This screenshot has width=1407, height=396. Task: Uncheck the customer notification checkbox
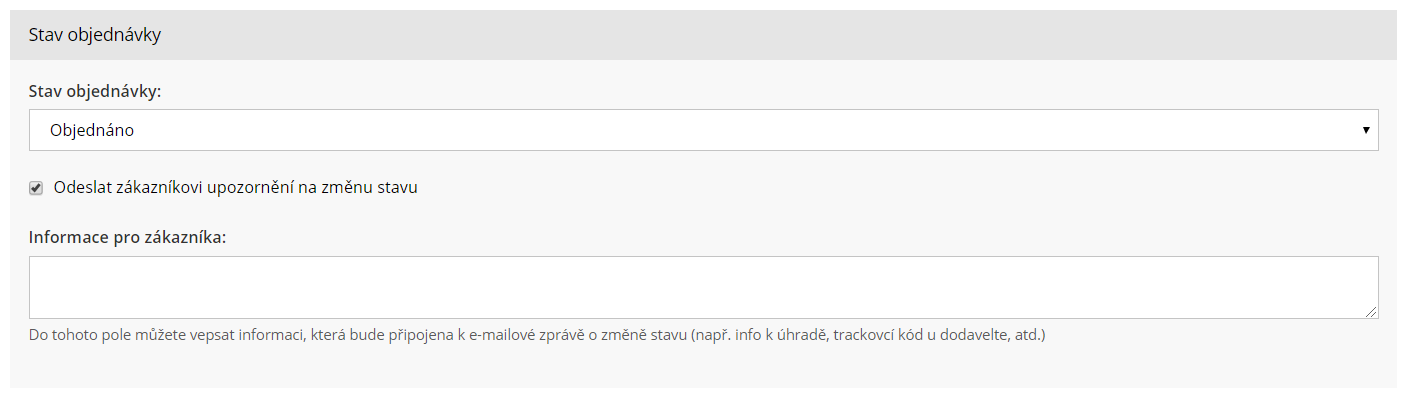pyautogui.click(x=36, y=188)
